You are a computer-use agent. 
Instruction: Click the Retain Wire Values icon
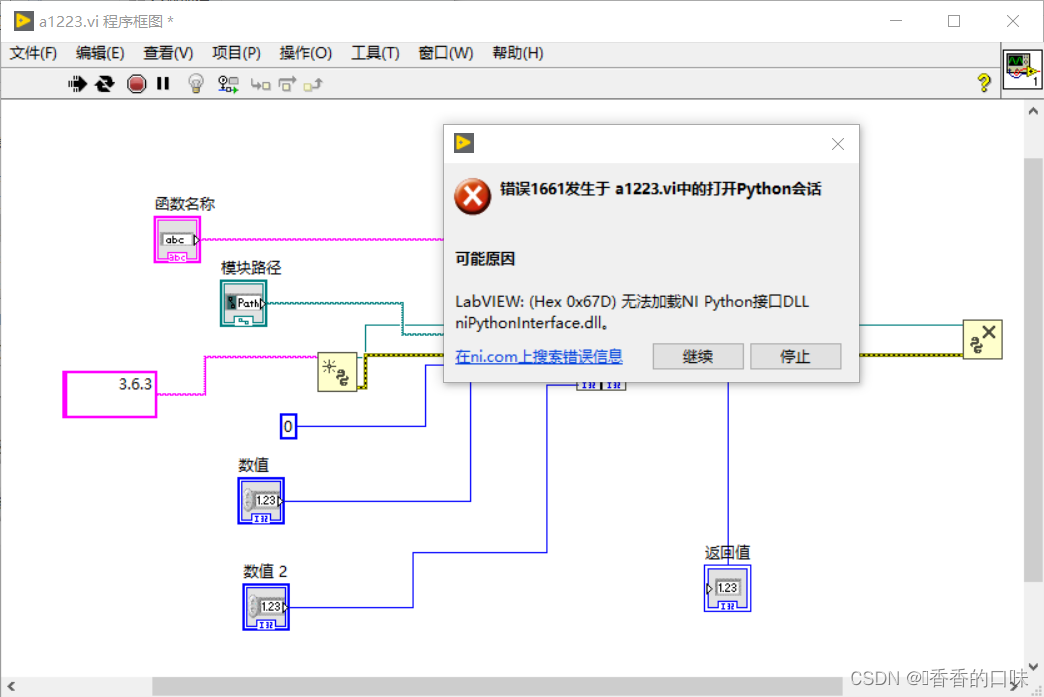coord(228,84)
